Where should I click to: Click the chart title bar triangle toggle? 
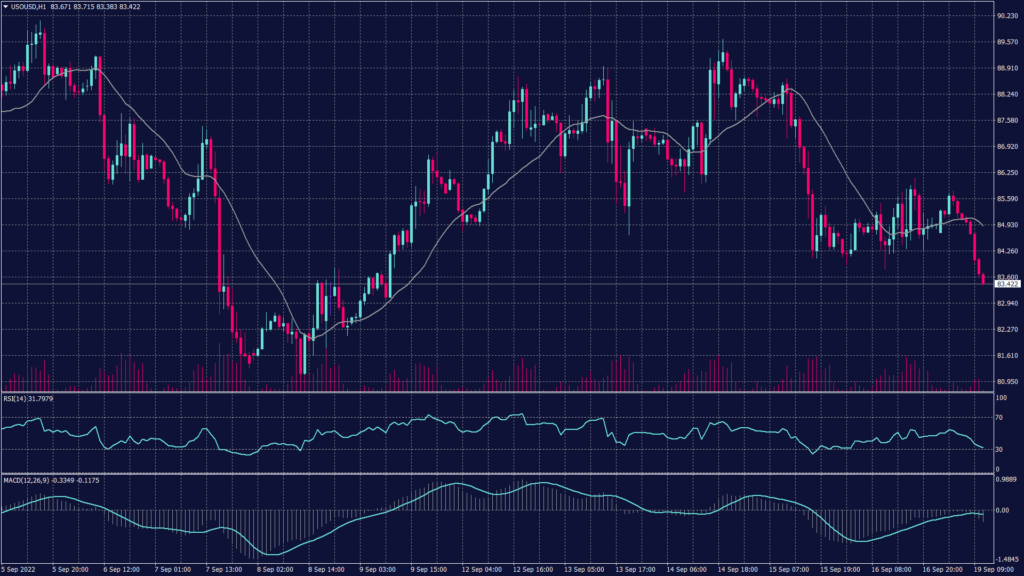8,6
